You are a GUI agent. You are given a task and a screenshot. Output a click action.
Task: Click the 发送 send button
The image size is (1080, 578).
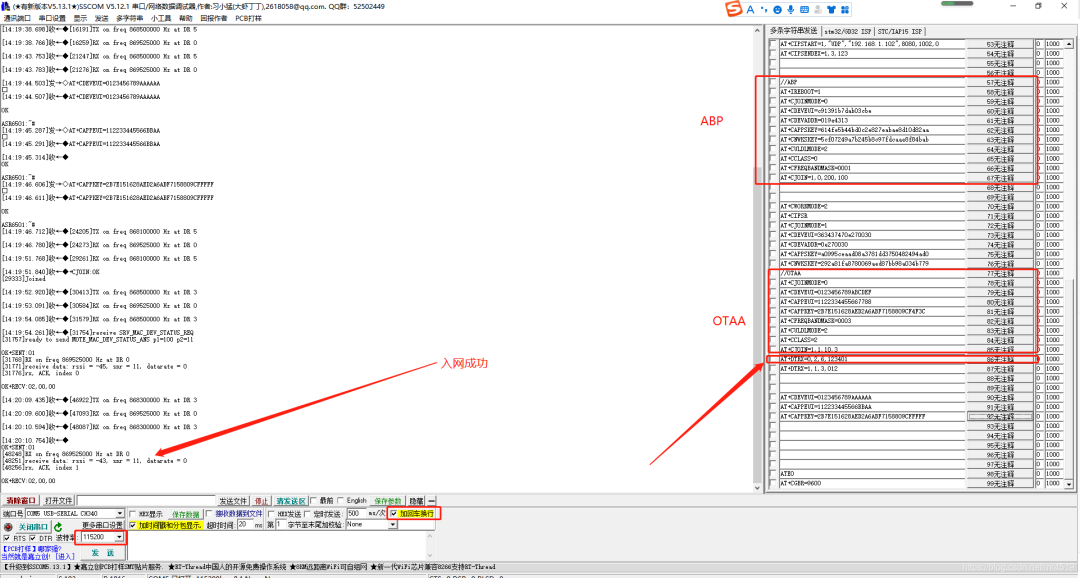[103, 553]
